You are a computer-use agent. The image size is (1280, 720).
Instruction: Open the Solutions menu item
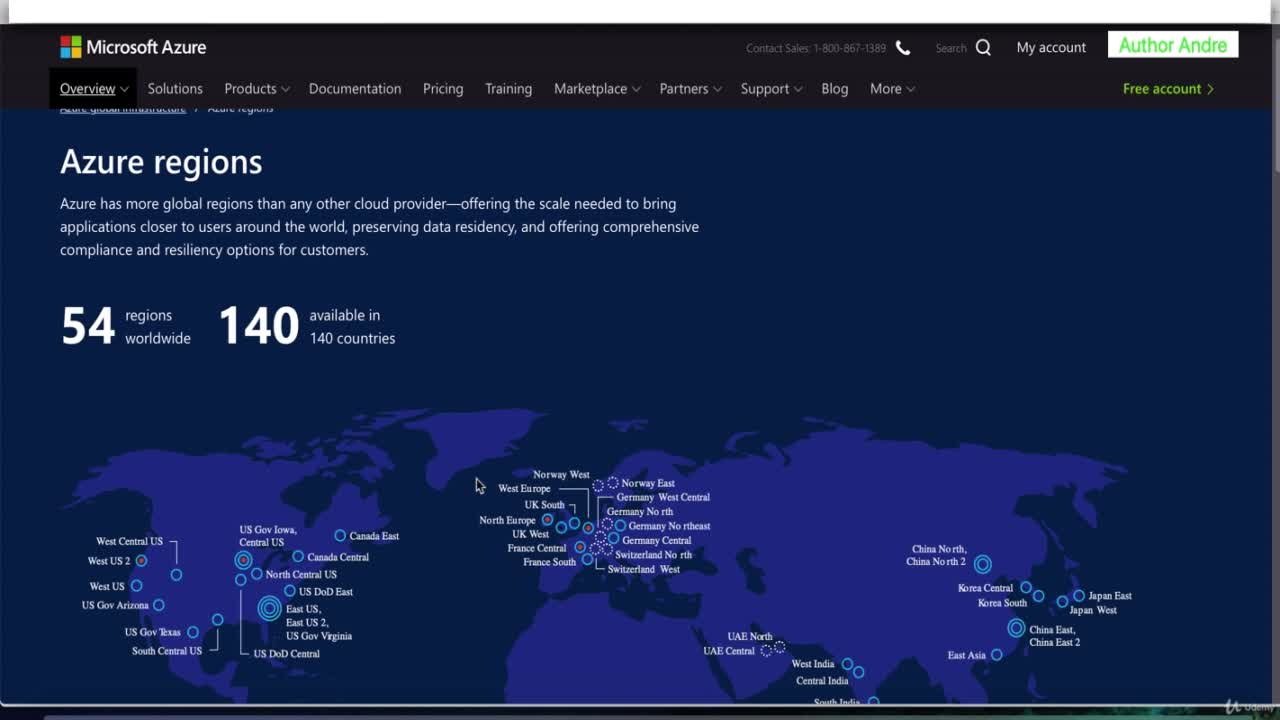click(175, 89)
